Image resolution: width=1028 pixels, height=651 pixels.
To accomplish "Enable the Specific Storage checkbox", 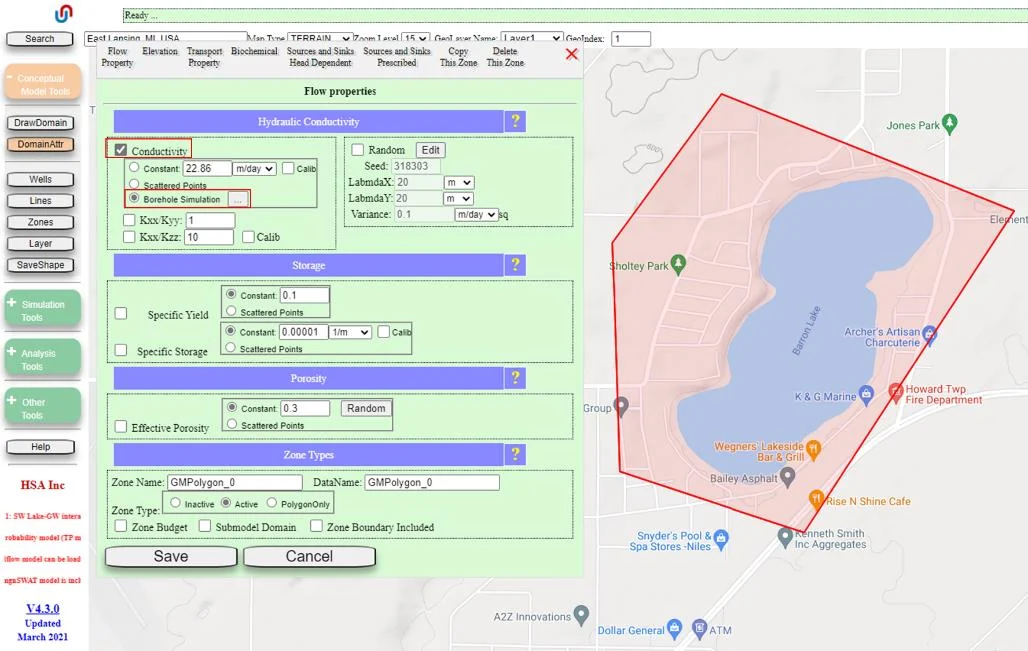I will (121, 350).
